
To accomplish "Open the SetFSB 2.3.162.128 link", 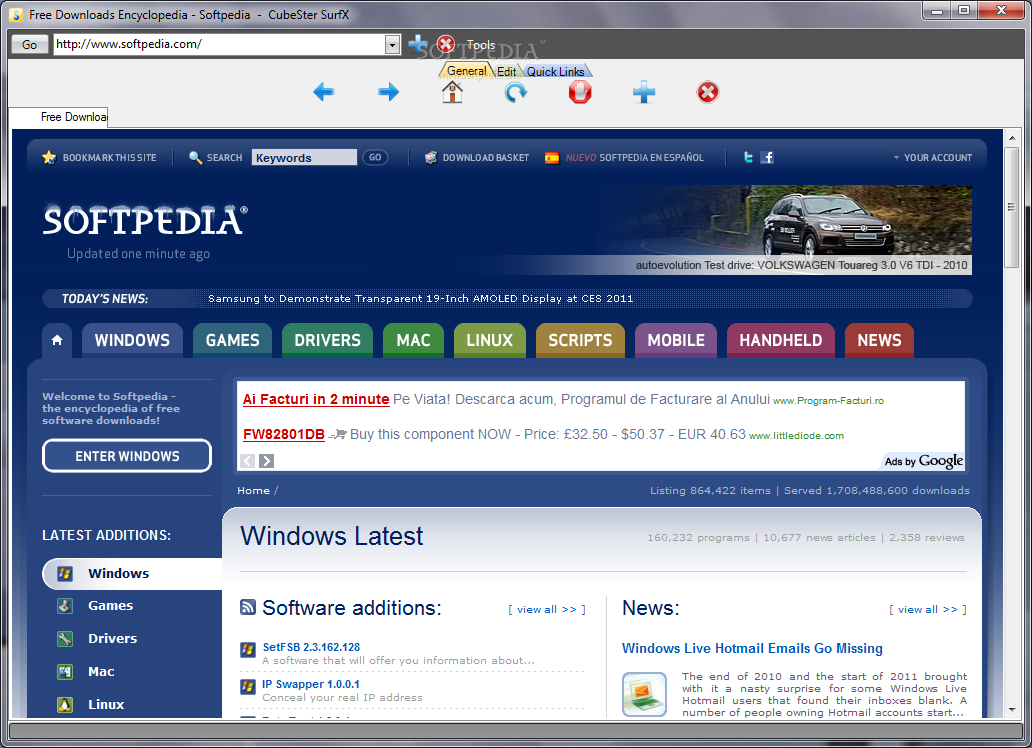I will coord(311,647).
